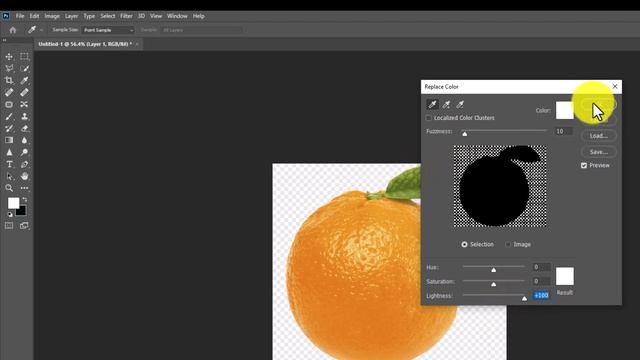Screen dimensions: 640x360
Task: Select the Crop tool
Action: 9,80
